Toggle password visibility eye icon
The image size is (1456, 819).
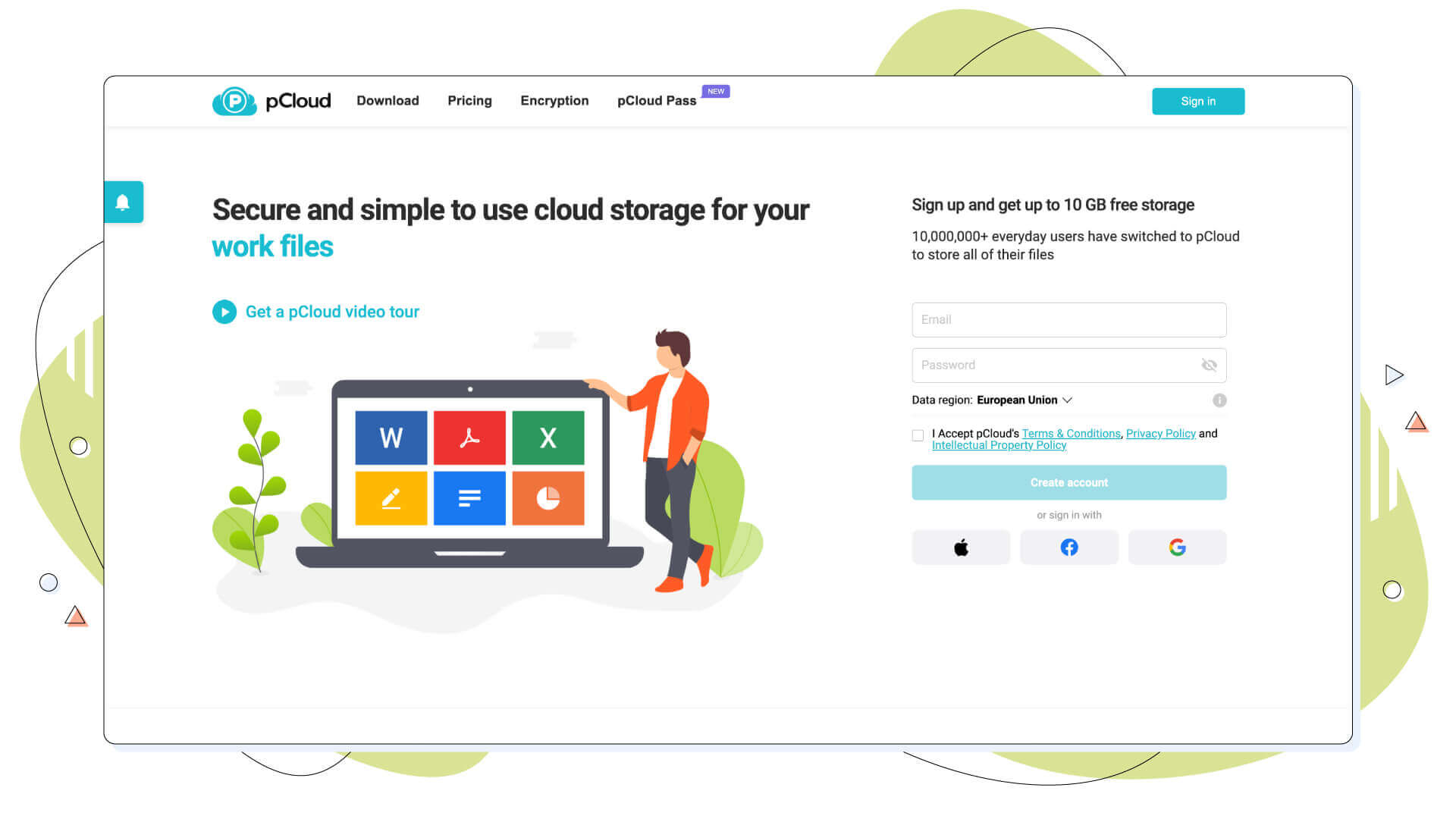tap(1209, 366)
